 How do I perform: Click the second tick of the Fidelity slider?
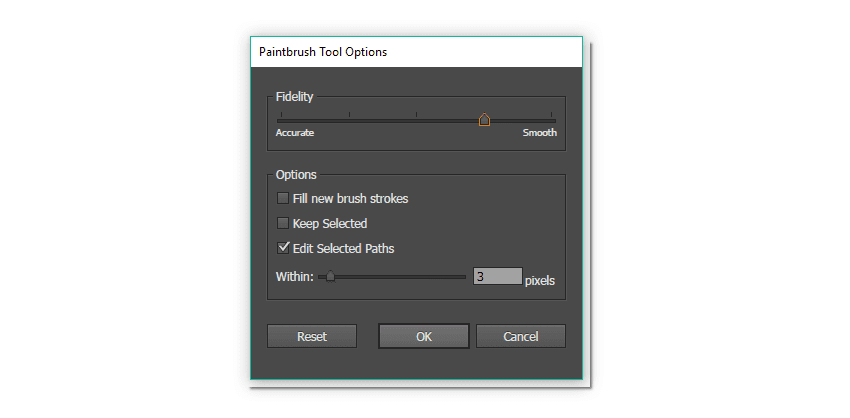(349, 115)
